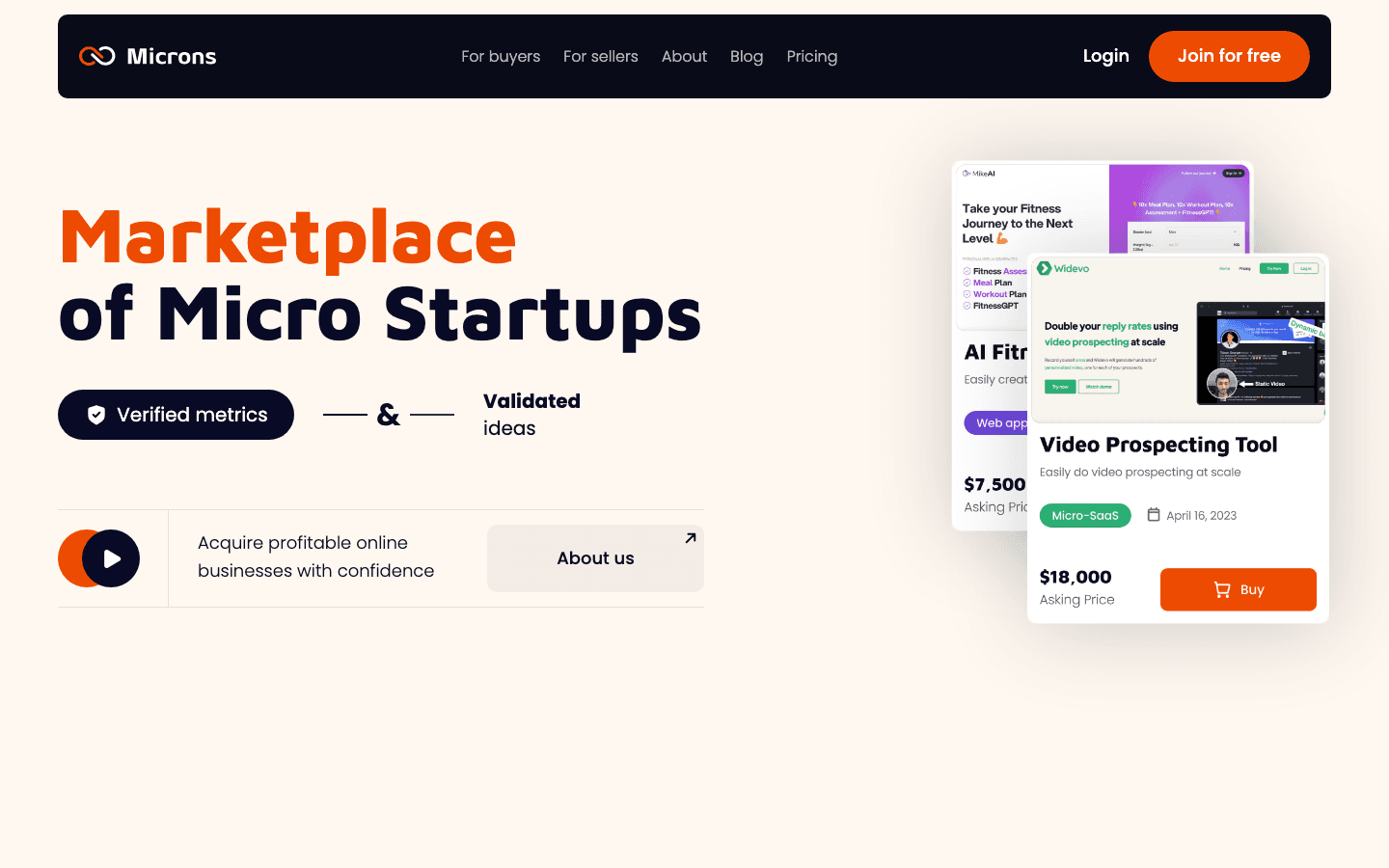Screen dimensions: 1389x868
Task: Toggle the Fitness Assessment checkmark
Action: (967, 271)
